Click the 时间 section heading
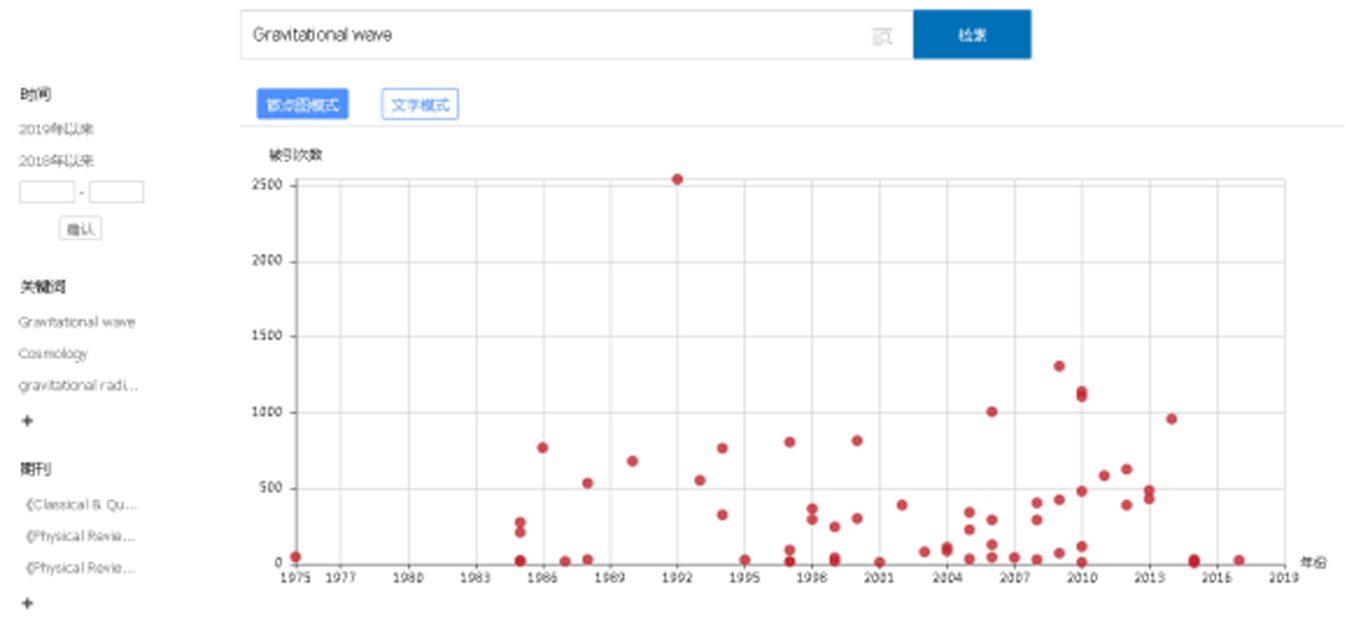Screen dimensions: 1347x622 (x=35, y=95)
